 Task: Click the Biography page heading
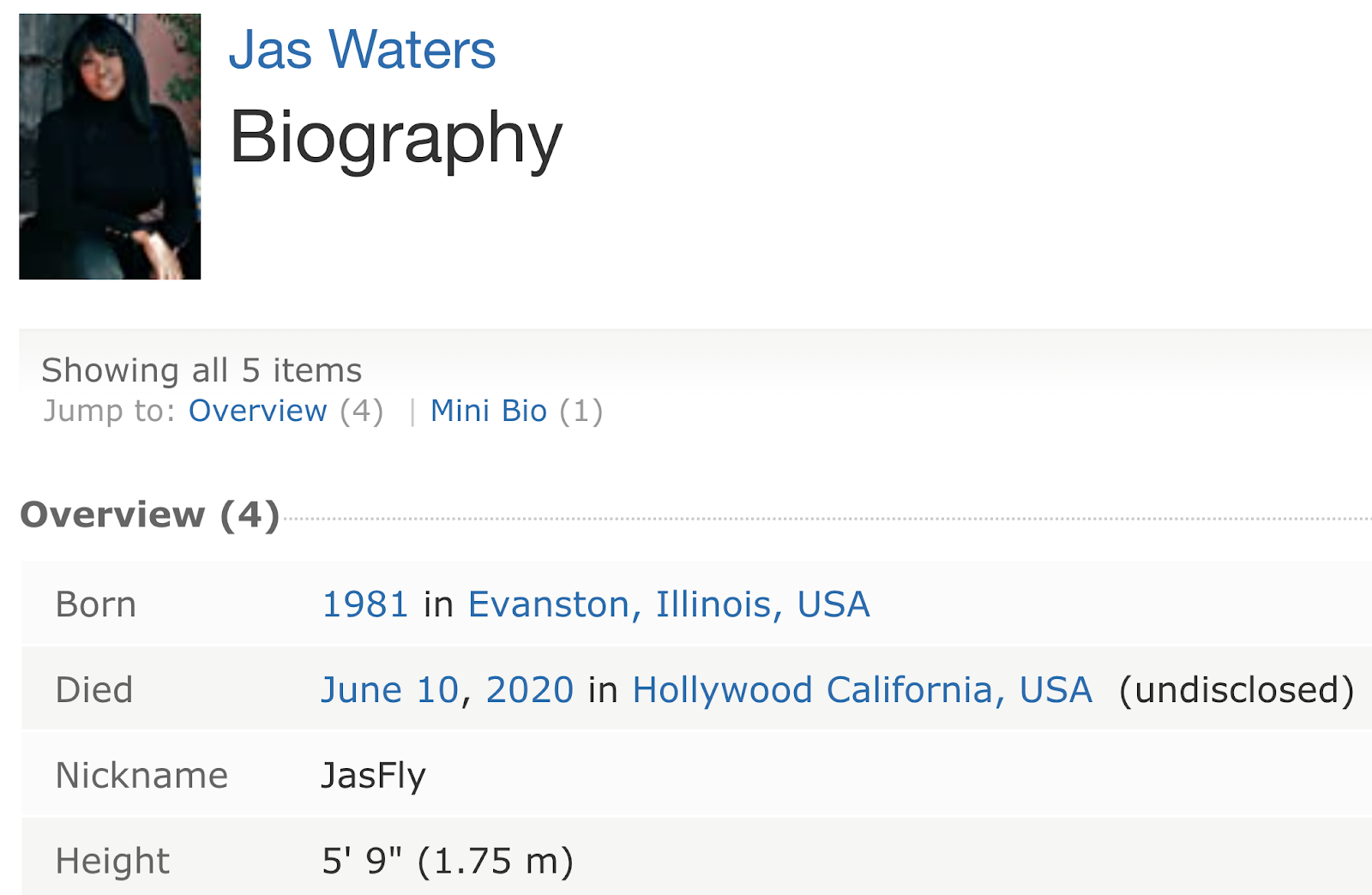[396, 137]
